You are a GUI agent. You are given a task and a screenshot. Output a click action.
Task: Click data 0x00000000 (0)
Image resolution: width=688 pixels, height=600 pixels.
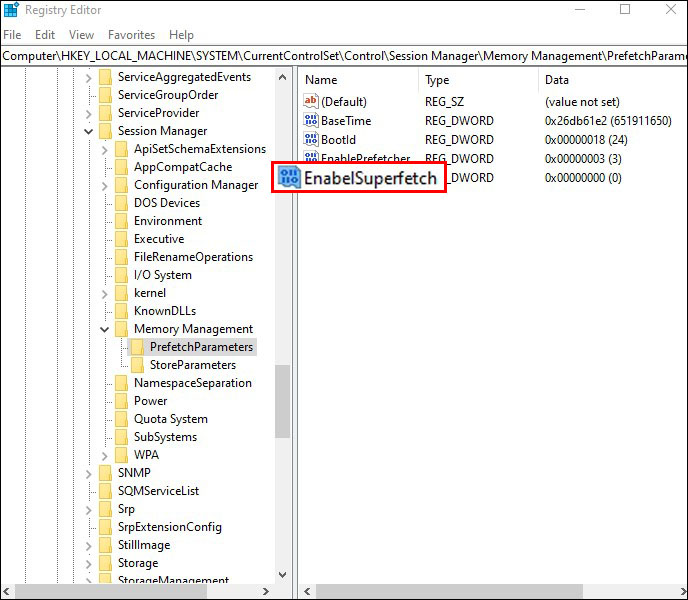click(x=583, y=178)
